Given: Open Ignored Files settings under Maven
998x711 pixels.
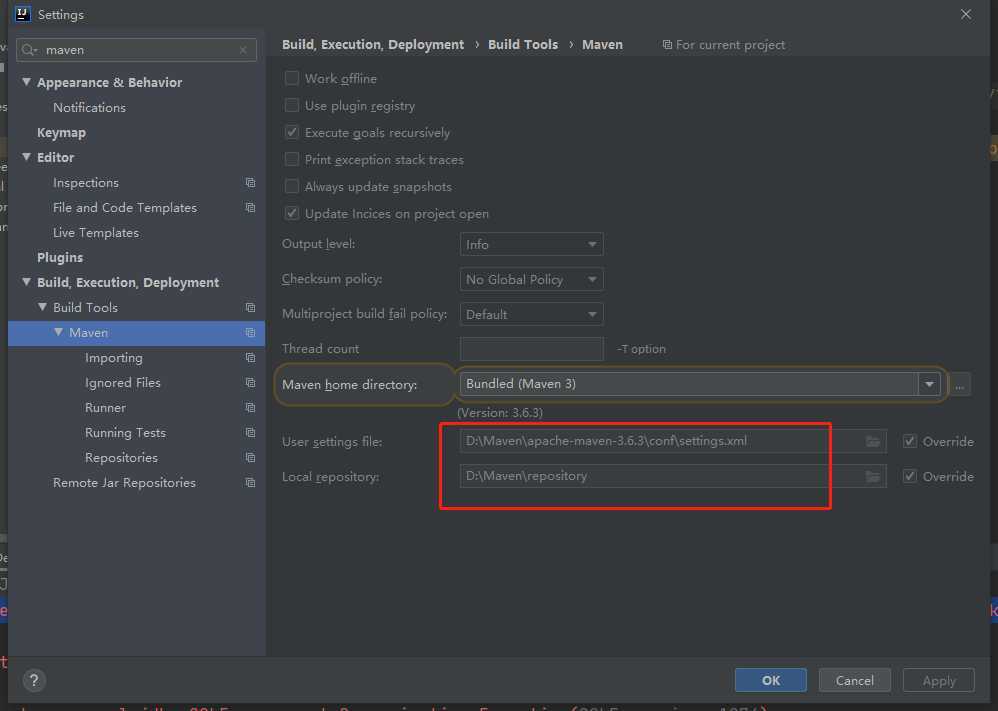Looking at the screenshot, I should tap(123, 383).
